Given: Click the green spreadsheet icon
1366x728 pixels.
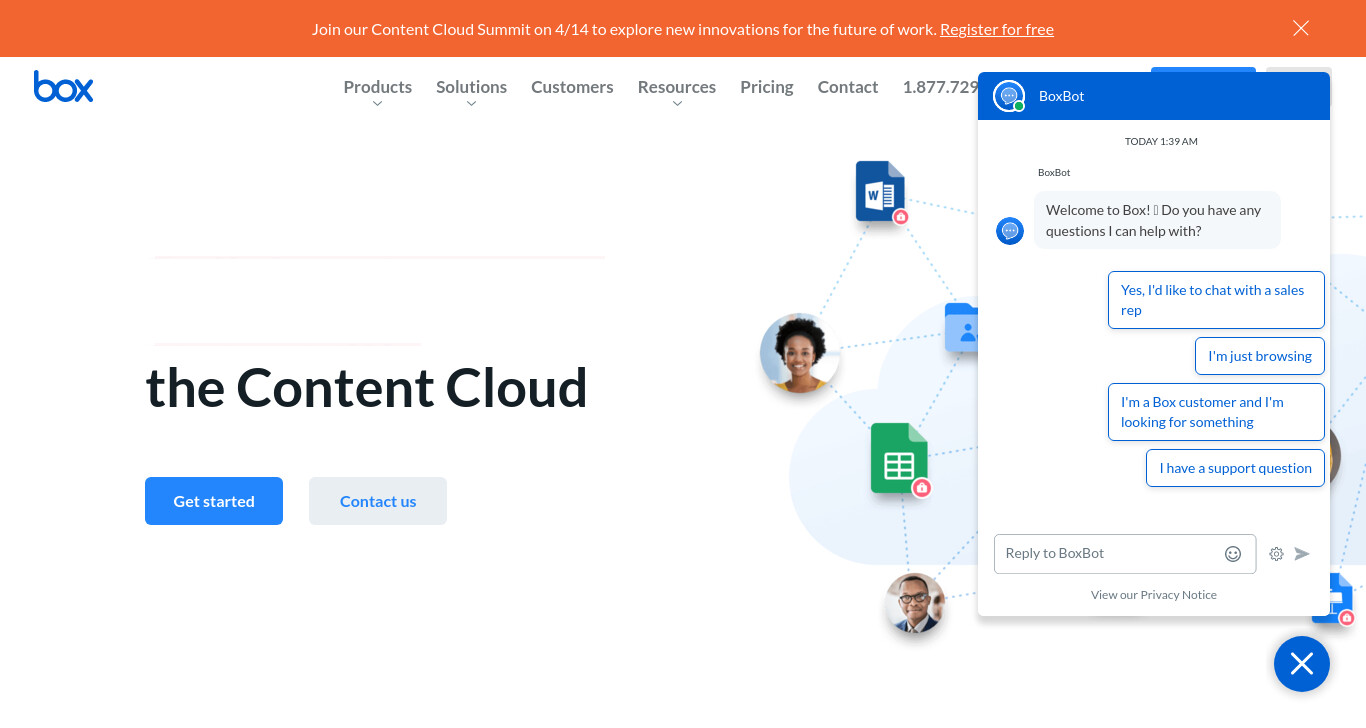Looking at the screenshot, I should (899, 458).
